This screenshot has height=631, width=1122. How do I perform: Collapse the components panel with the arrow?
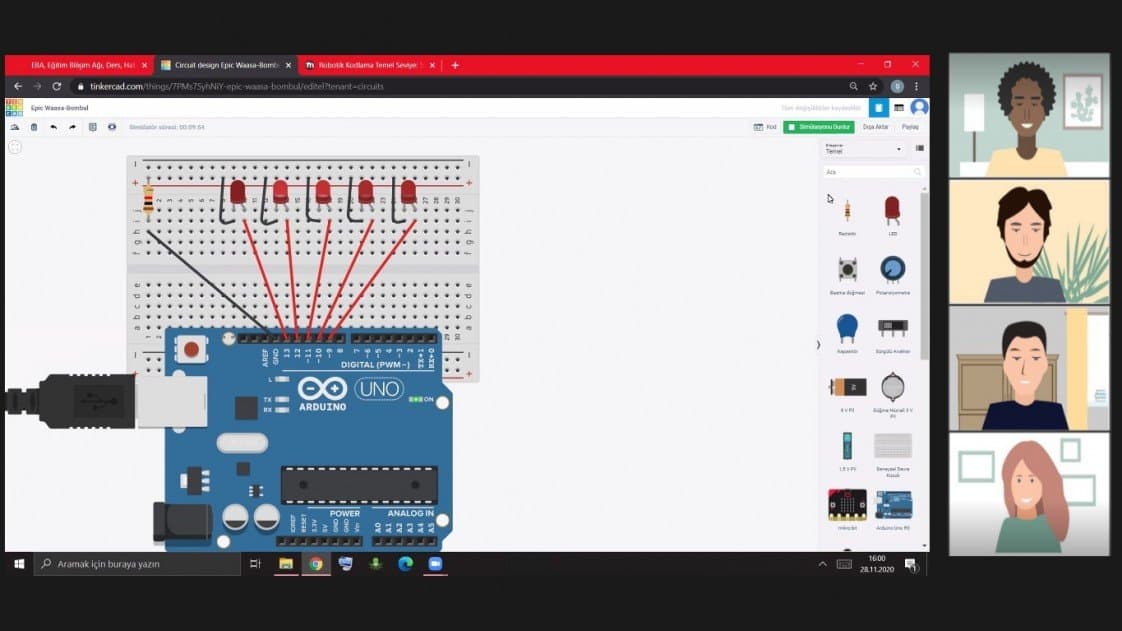click(818, 345)
